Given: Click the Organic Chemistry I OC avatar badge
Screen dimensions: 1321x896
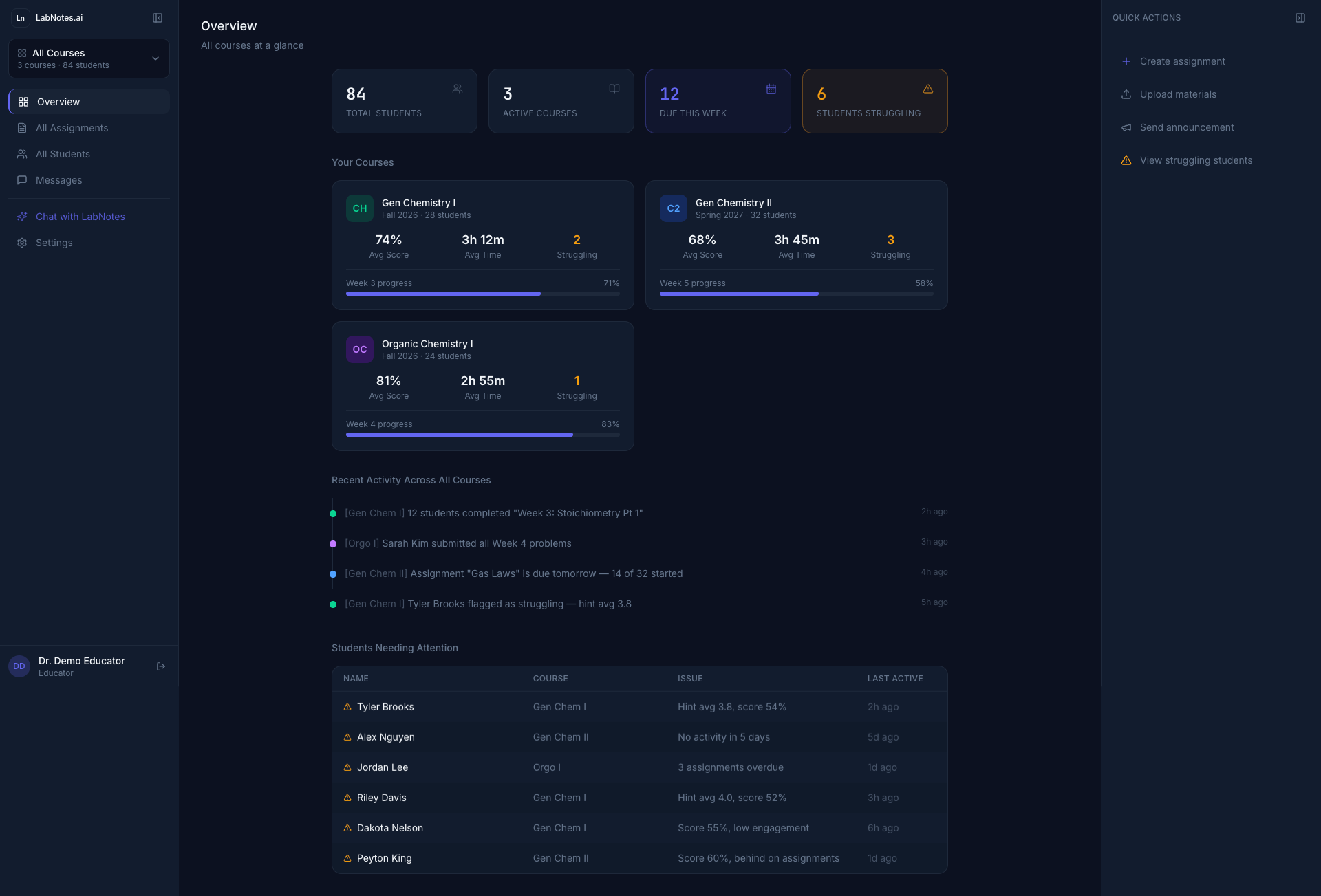Looking at the screenshot, I should tap(359, 349).
